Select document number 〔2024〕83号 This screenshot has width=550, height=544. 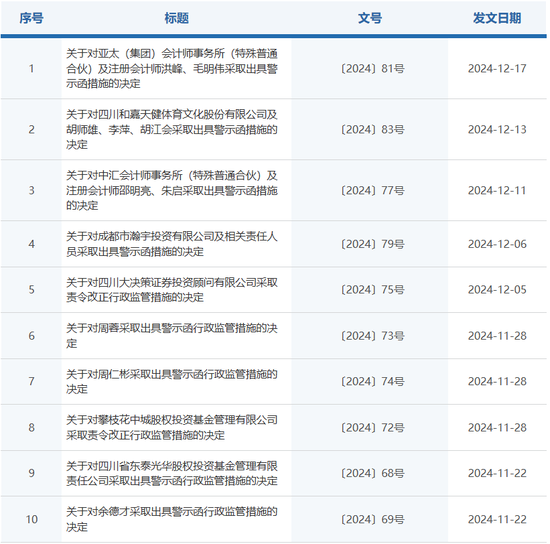point(373,130)
